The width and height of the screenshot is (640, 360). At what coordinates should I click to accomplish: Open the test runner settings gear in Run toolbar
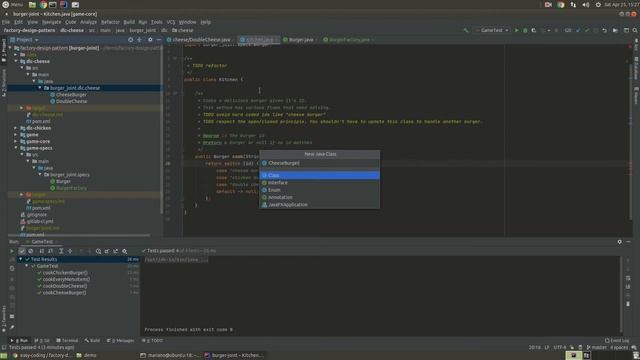click(x=124, y=251)
